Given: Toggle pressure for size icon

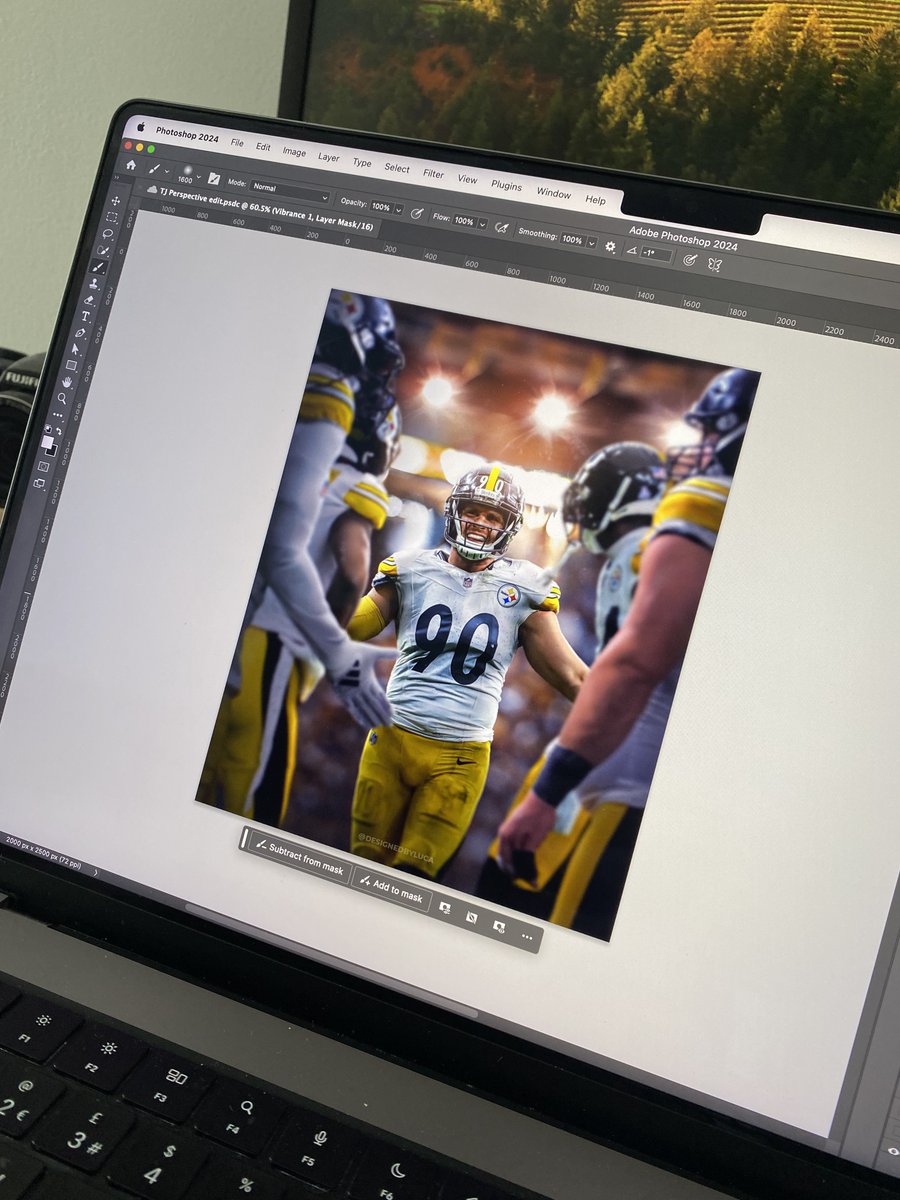Looking at the screenshot, I should (x=690, y=260).
